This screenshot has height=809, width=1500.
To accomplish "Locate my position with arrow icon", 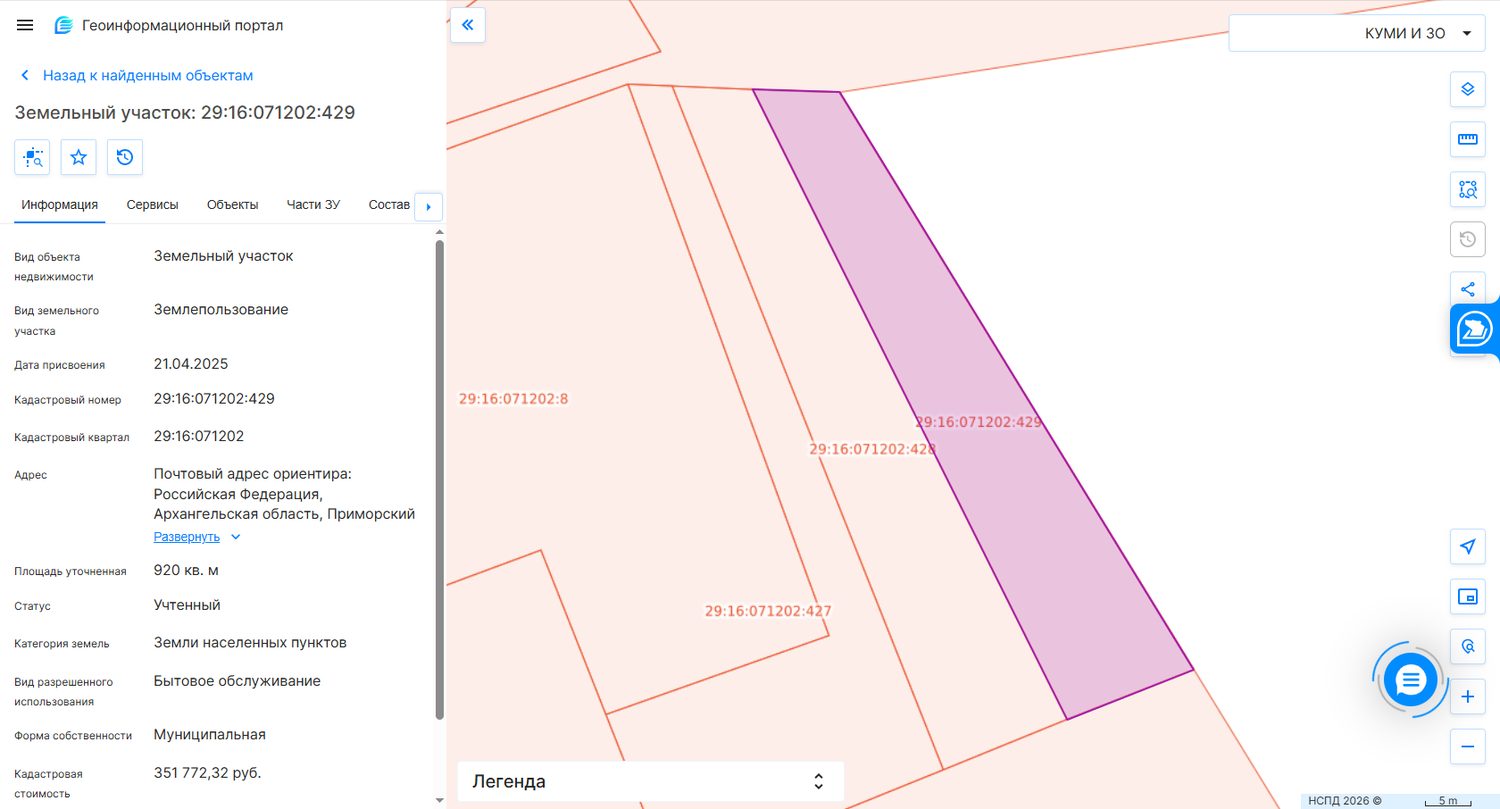I will tap(1468, 547).
